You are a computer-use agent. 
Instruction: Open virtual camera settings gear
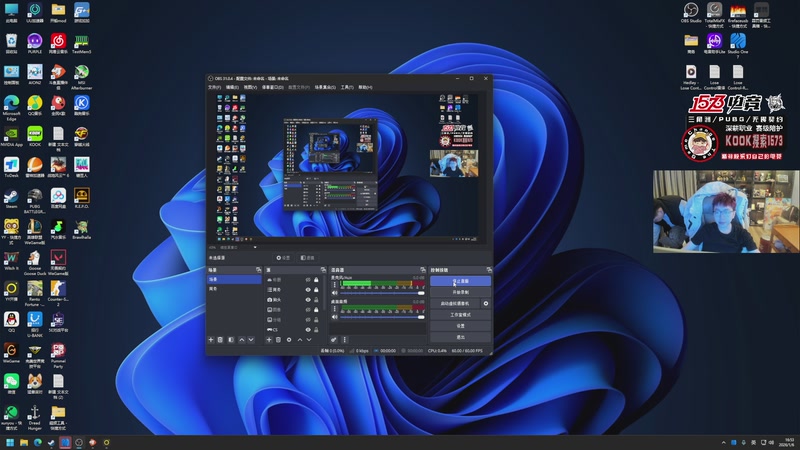point(486,304)
